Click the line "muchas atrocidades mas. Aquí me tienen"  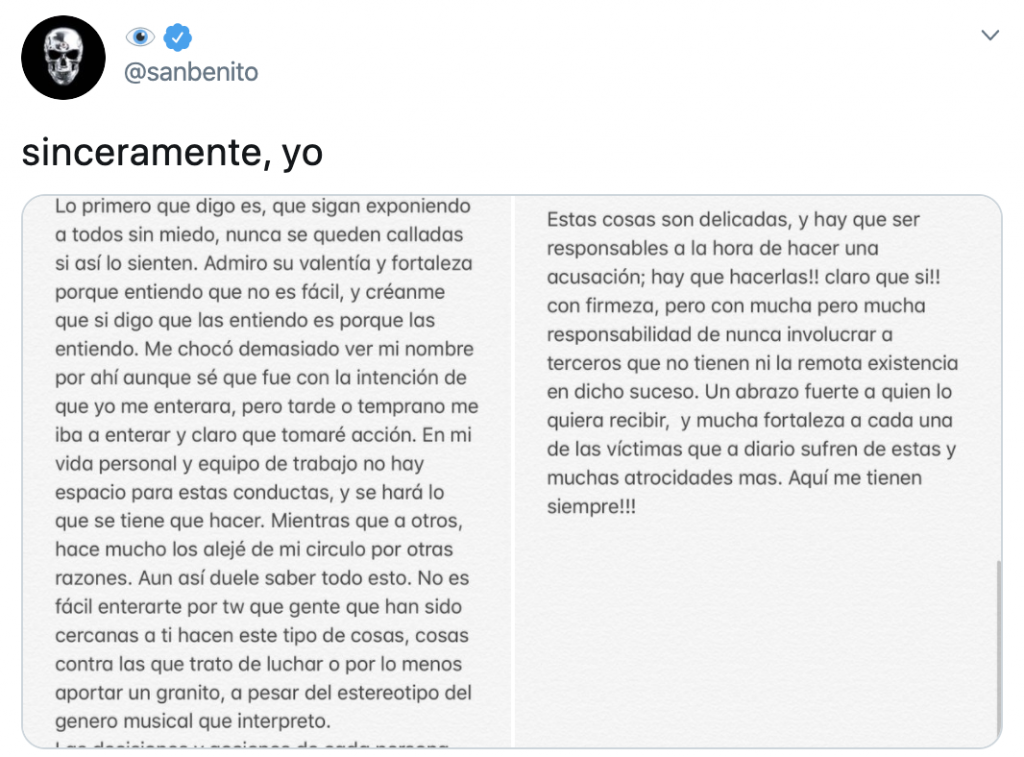coord(734,477)
